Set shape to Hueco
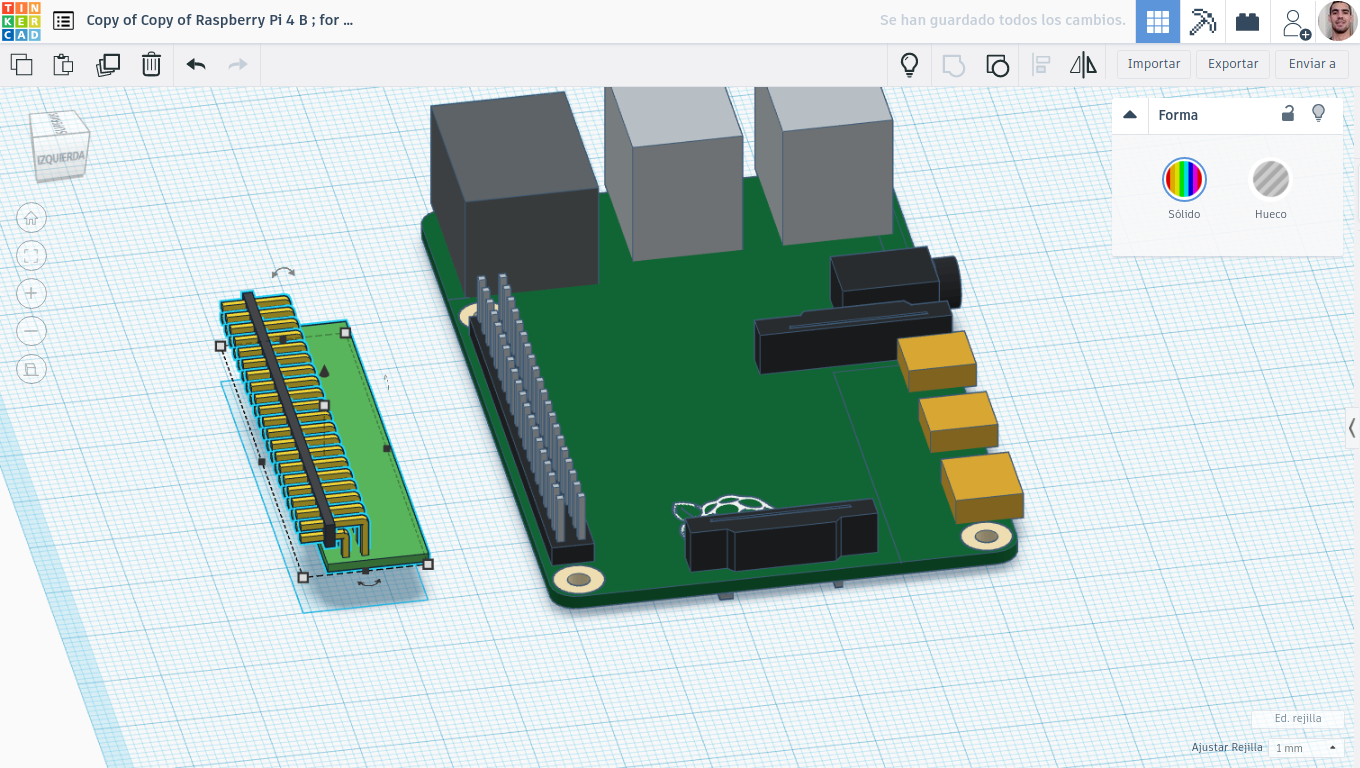 pyautogui.click(x=1271, y=180)
